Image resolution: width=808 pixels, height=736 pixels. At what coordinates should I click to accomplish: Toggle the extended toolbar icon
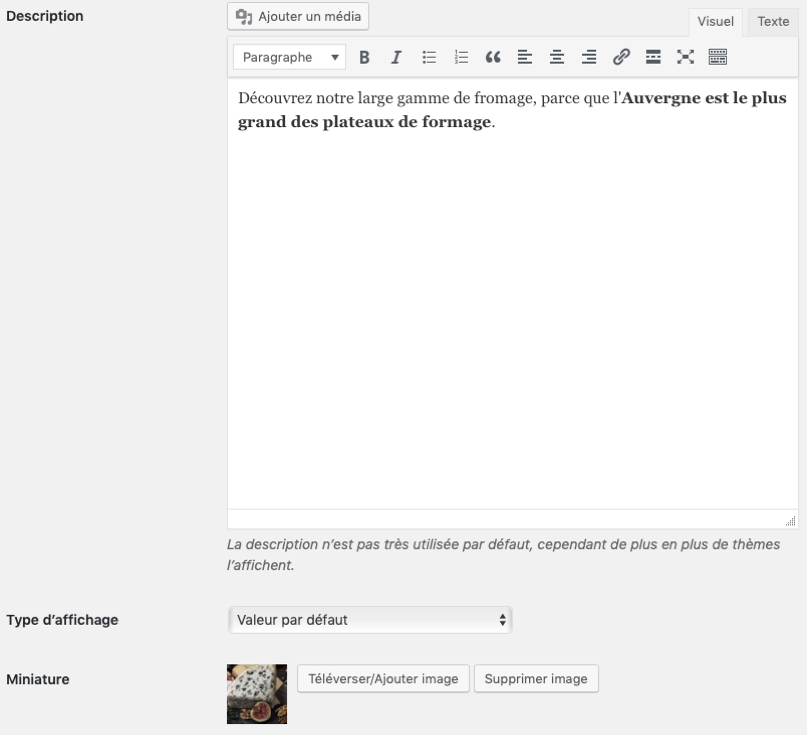click(717, 58)
